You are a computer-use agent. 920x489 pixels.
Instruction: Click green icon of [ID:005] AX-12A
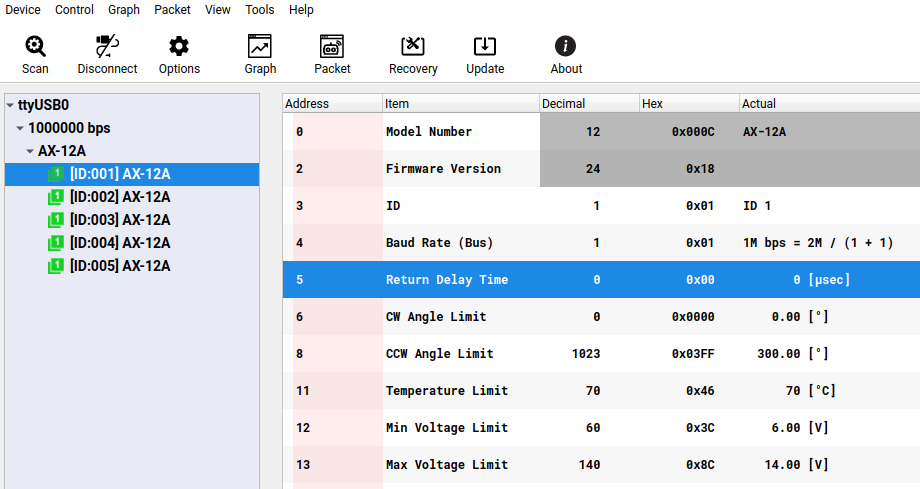pyautogui.click(x=56, y=266)
